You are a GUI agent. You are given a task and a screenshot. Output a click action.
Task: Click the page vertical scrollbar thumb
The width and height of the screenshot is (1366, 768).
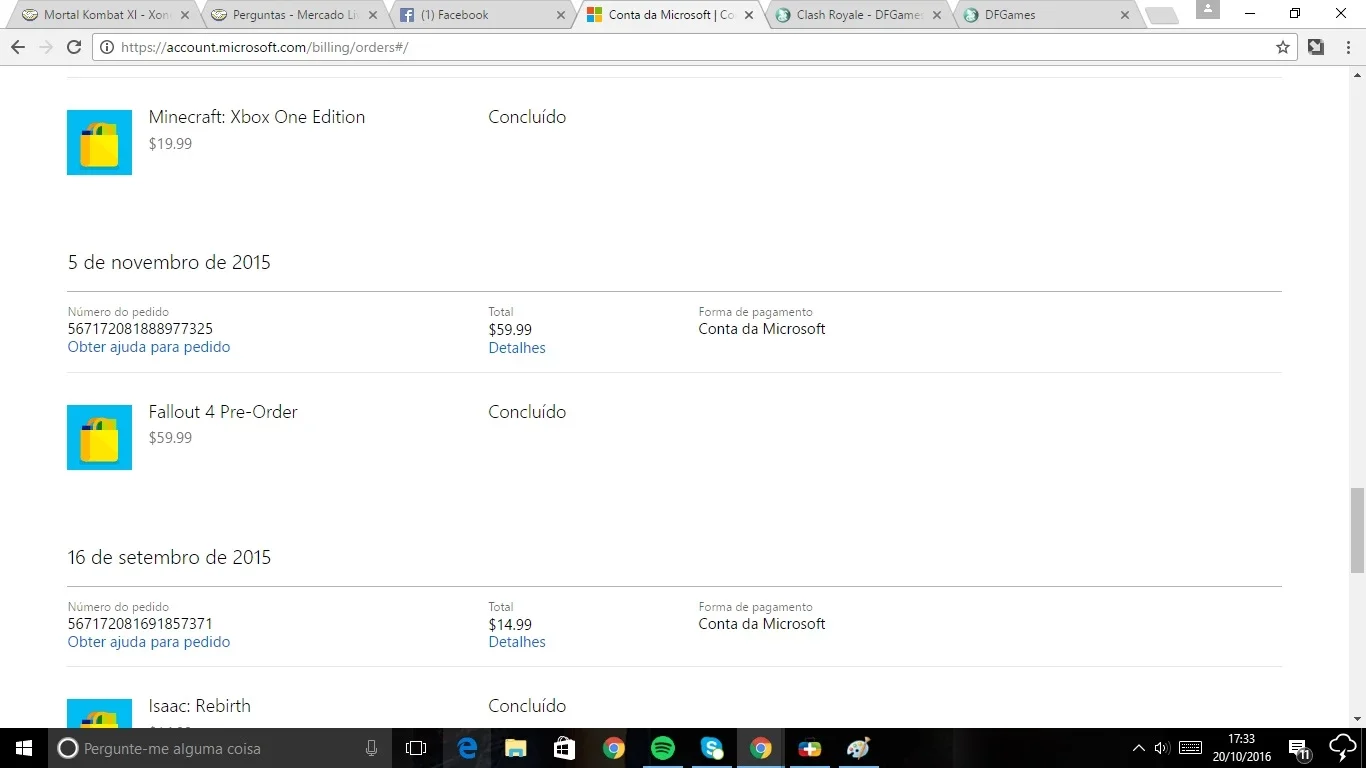(1357, 530)
